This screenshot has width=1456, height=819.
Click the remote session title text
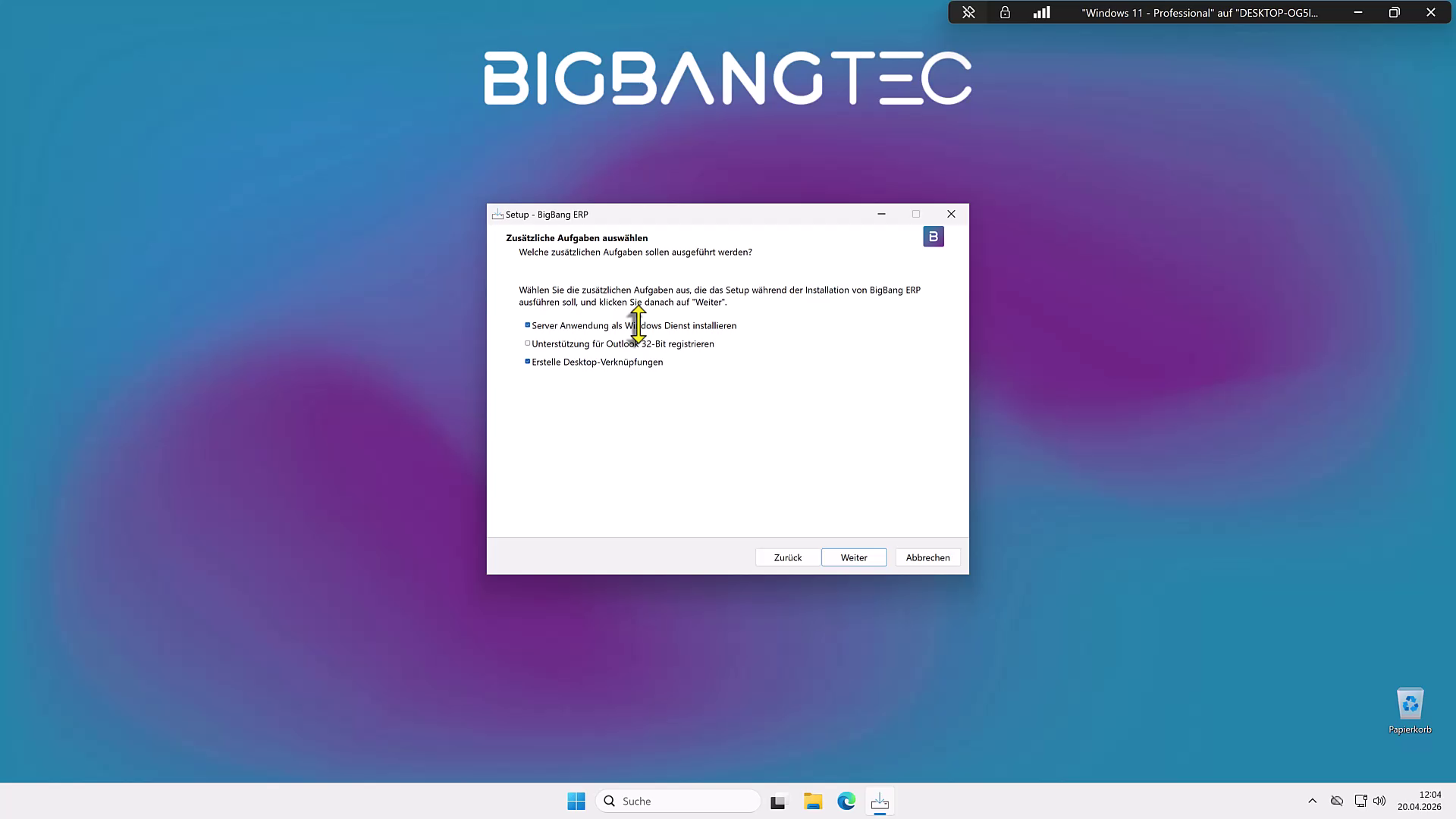pos(1200,13)
